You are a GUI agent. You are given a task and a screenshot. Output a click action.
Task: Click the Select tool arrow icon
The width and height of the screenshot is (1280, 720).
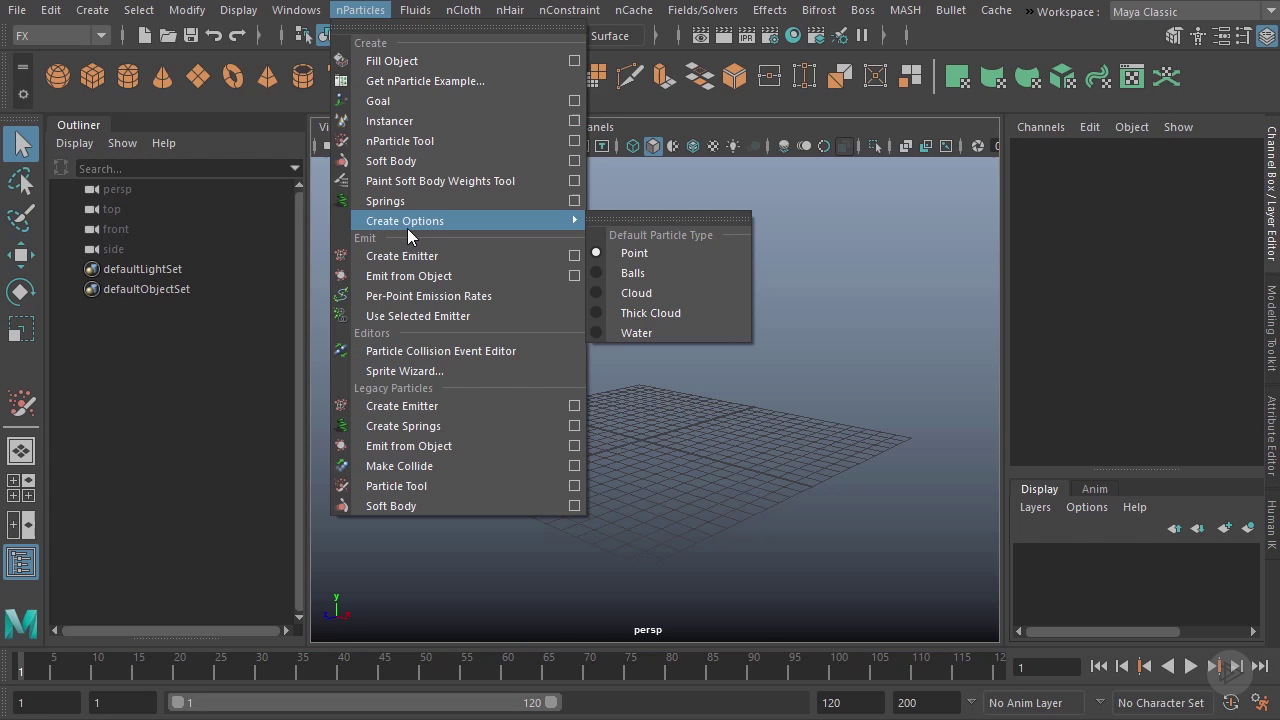pos(21,144)
